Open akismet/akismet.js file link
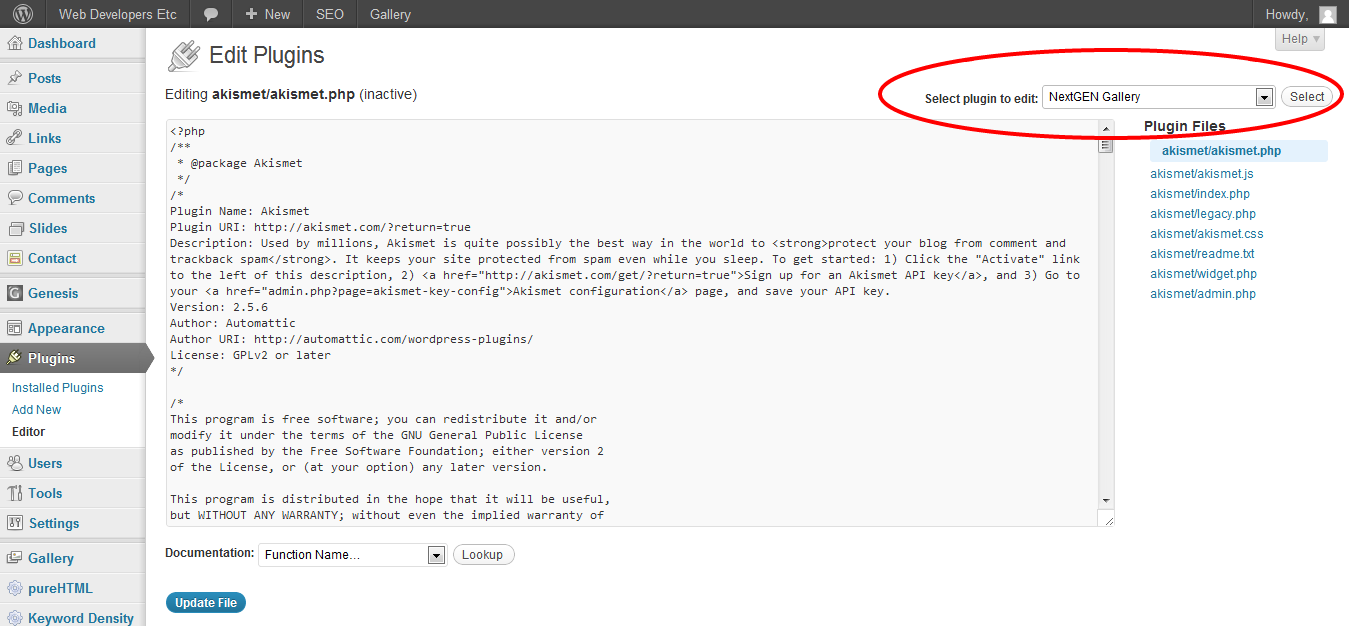This screenshot has height=626, width=1349. [1202, 174]
